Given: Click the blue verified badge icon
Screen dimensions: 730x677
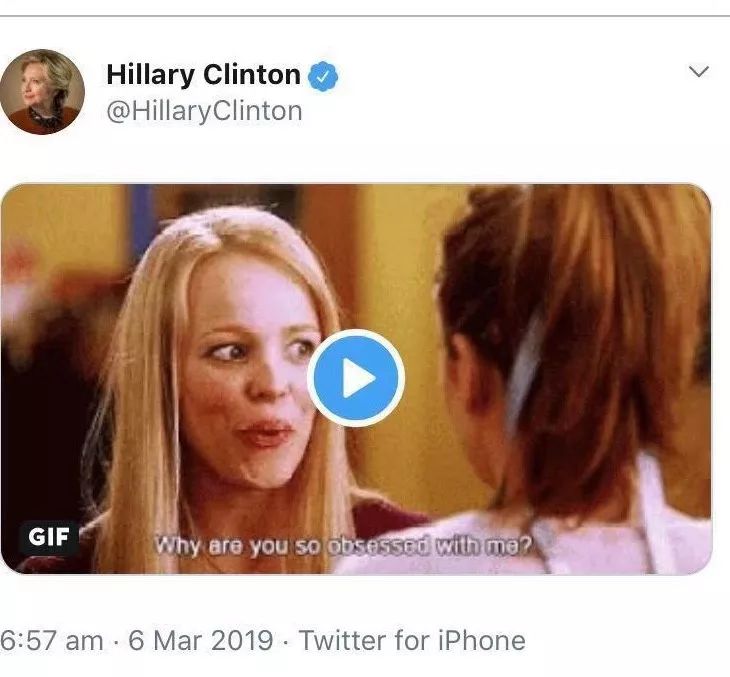Looking at the screenshot, I should pyautogui.click(x=323, y=76).
